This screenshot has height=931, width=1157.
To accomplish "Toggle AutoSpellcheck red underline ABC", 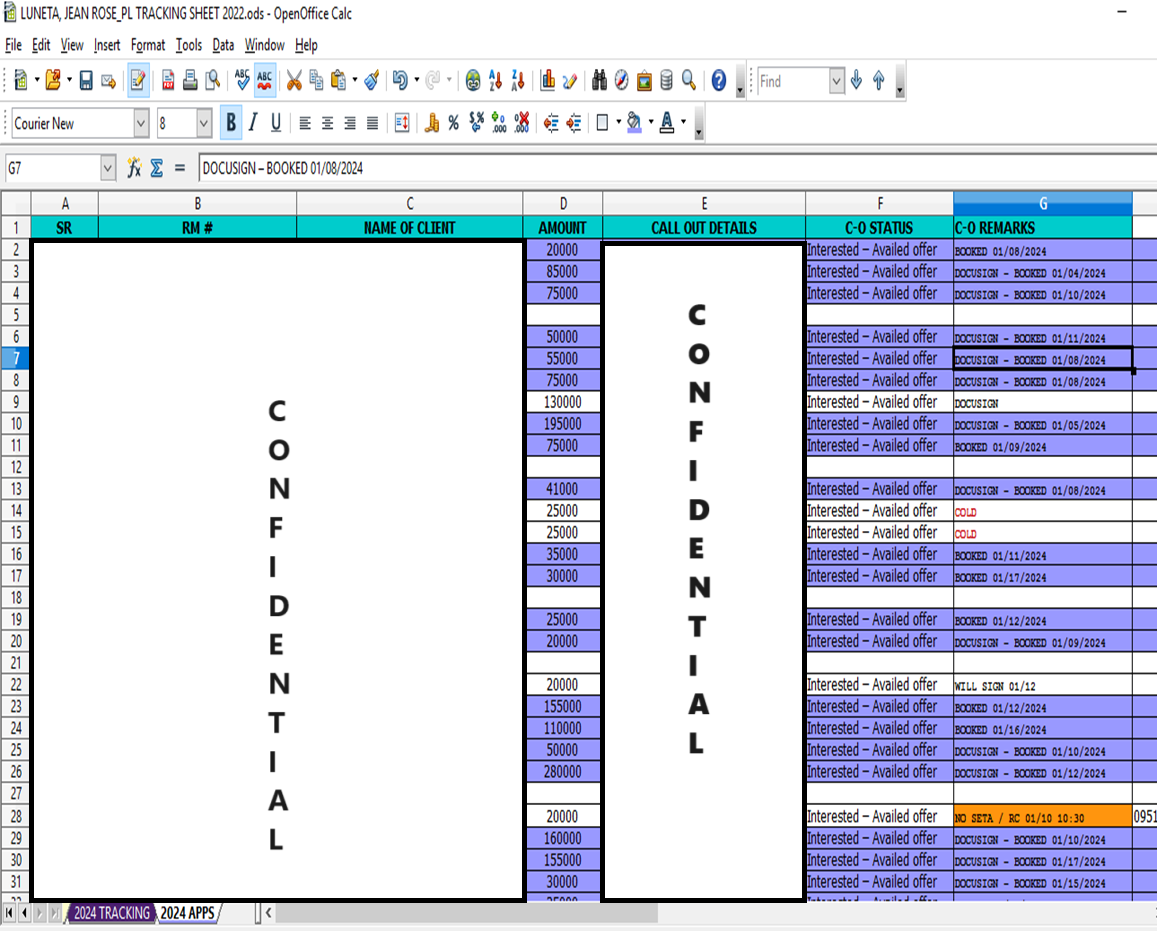I will tap(265, 80).
